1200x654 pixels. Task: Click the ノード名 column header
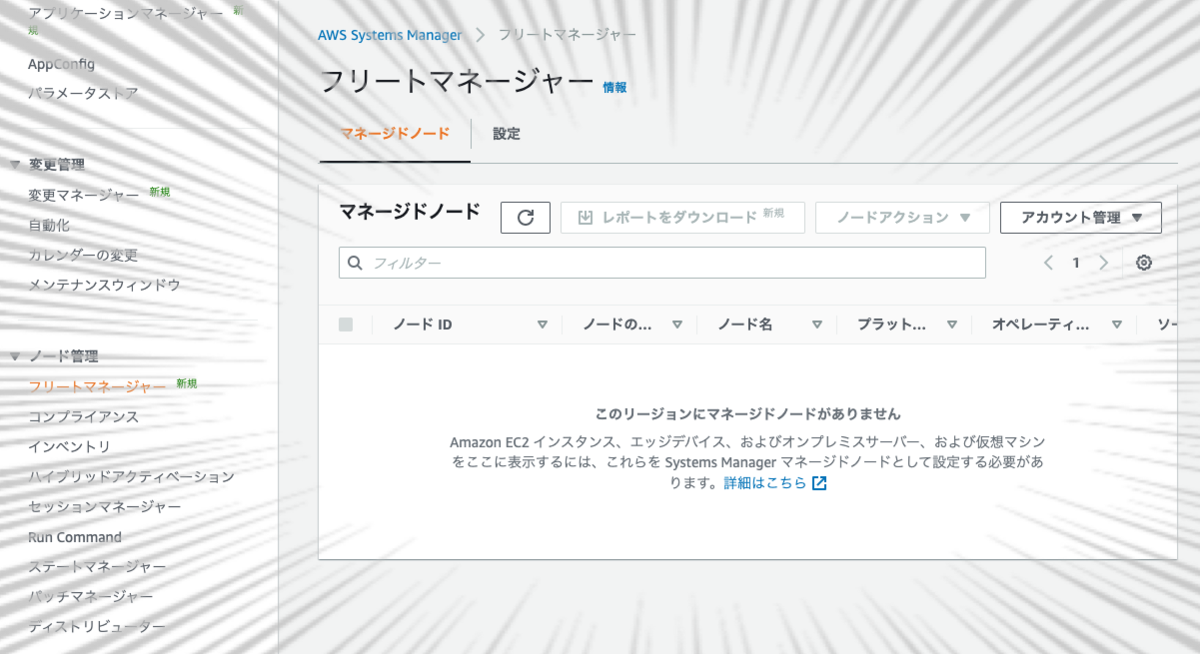click(745, 325)
